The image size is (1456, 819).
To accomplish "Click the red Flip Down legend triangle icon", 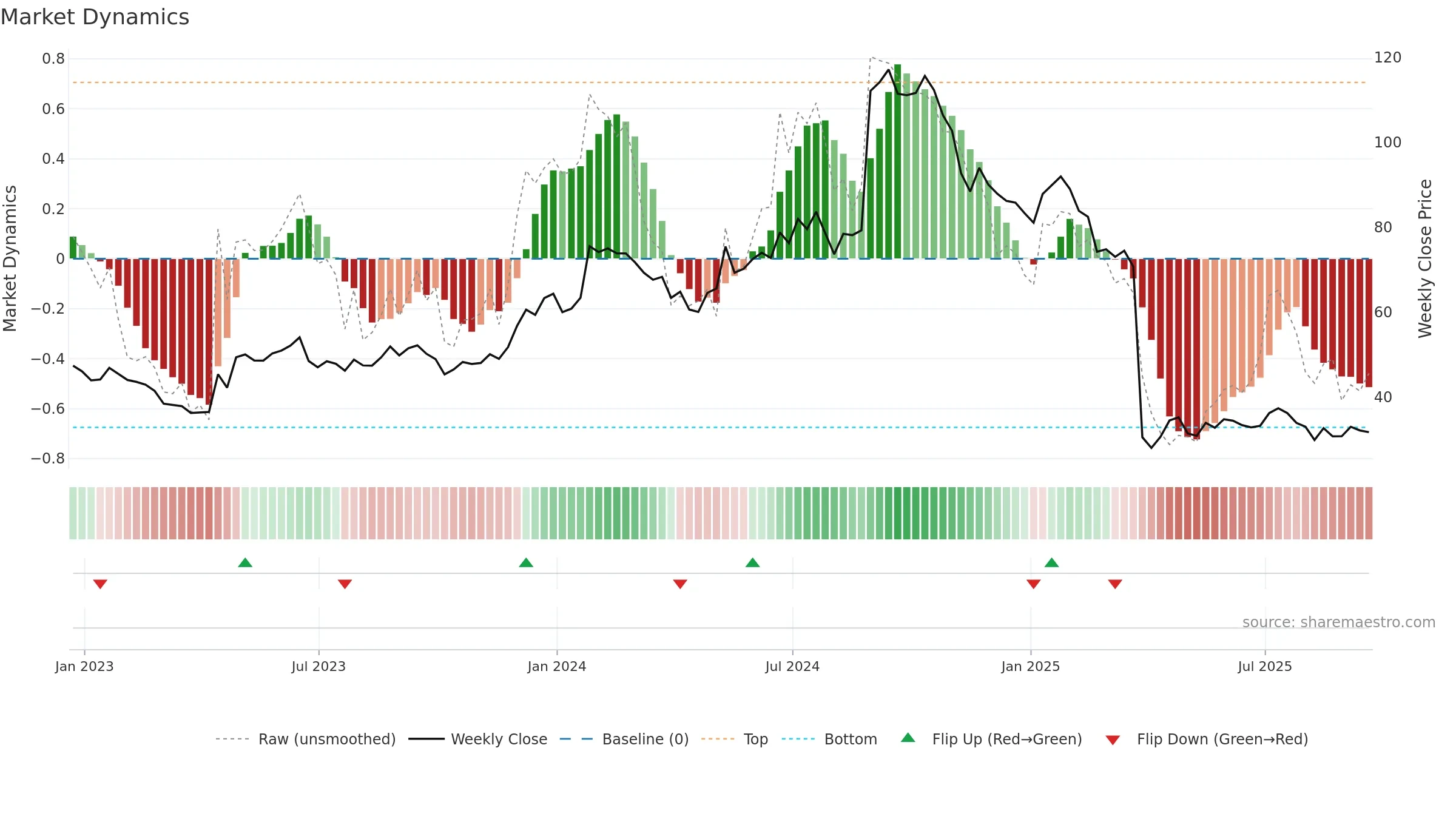I will [x=1113, y=740].
